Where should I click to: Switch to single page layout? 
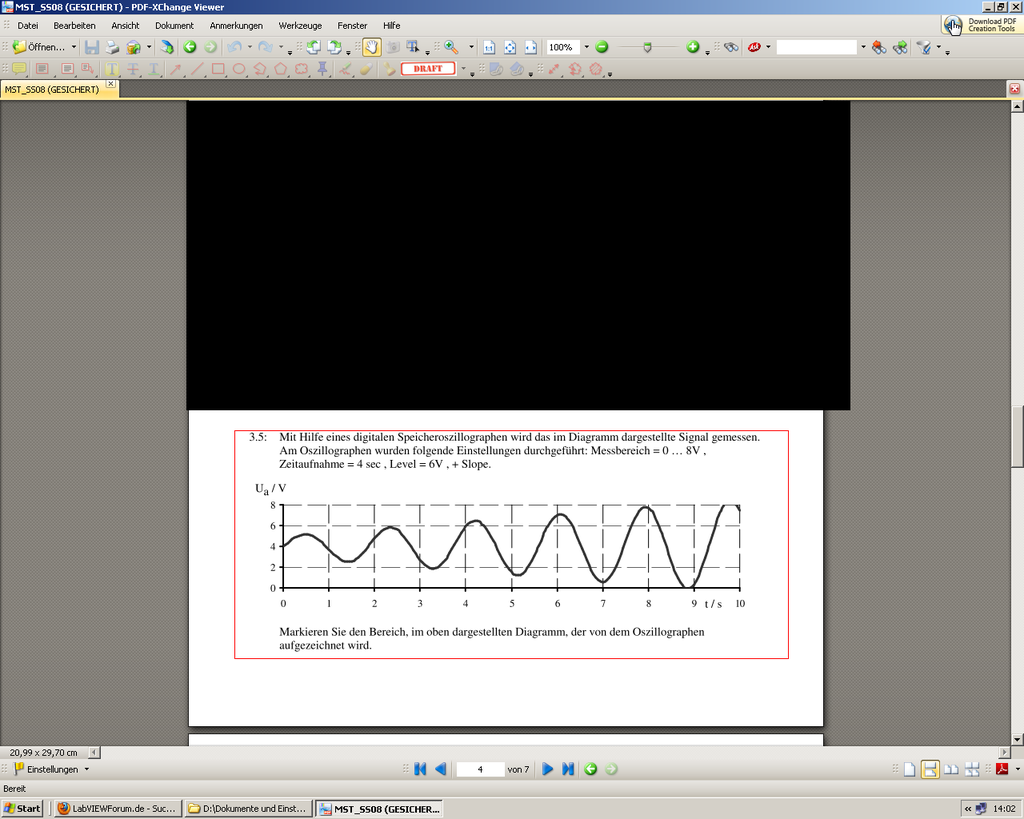(909, 769)
